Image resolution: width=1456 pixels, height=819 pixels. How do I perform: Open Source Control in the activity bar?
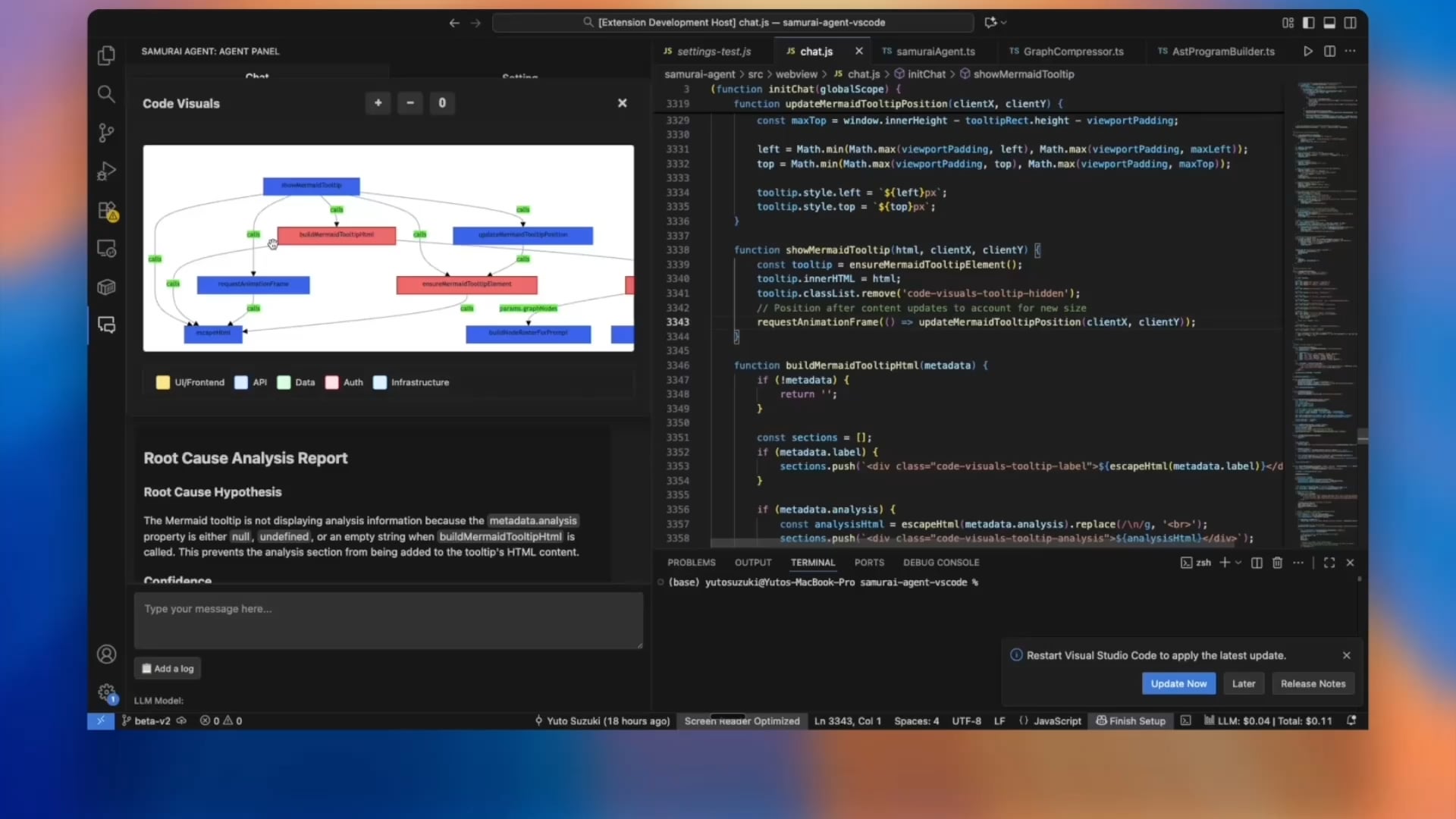[106, 132]
